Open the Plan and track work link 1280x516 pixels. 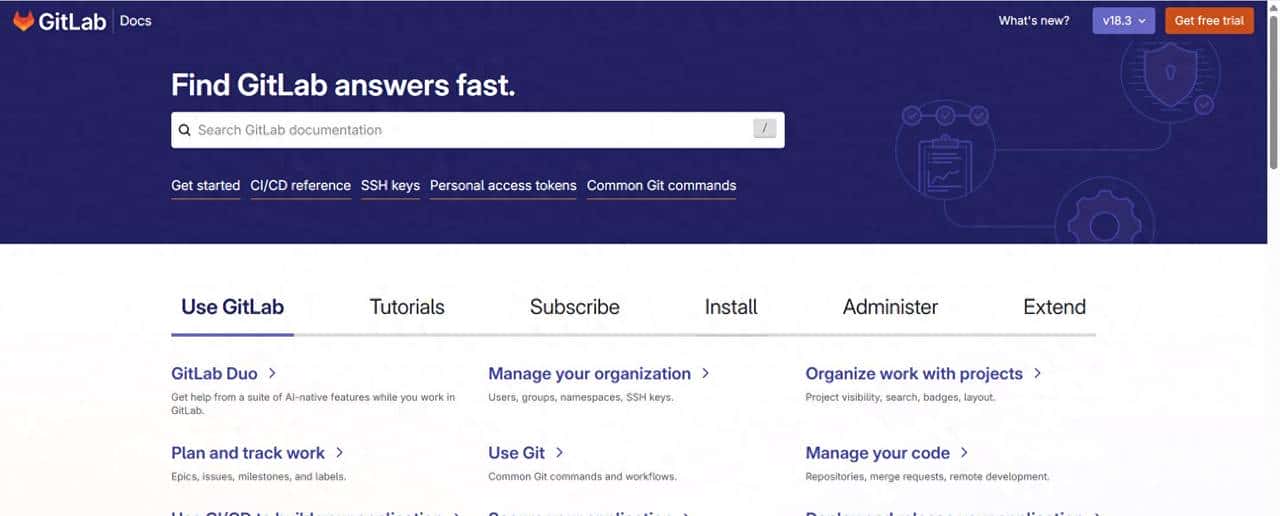point(248,453)
